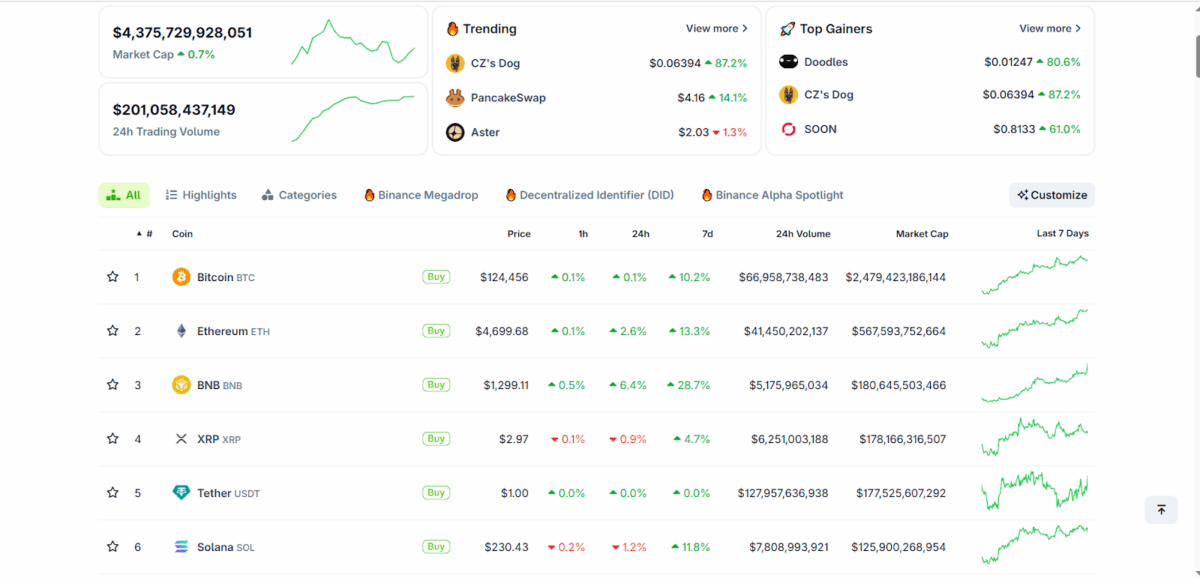Click the Doodles icon in Top Gainers
This screenshot has height=578, width=1200.
pos(788,62)
